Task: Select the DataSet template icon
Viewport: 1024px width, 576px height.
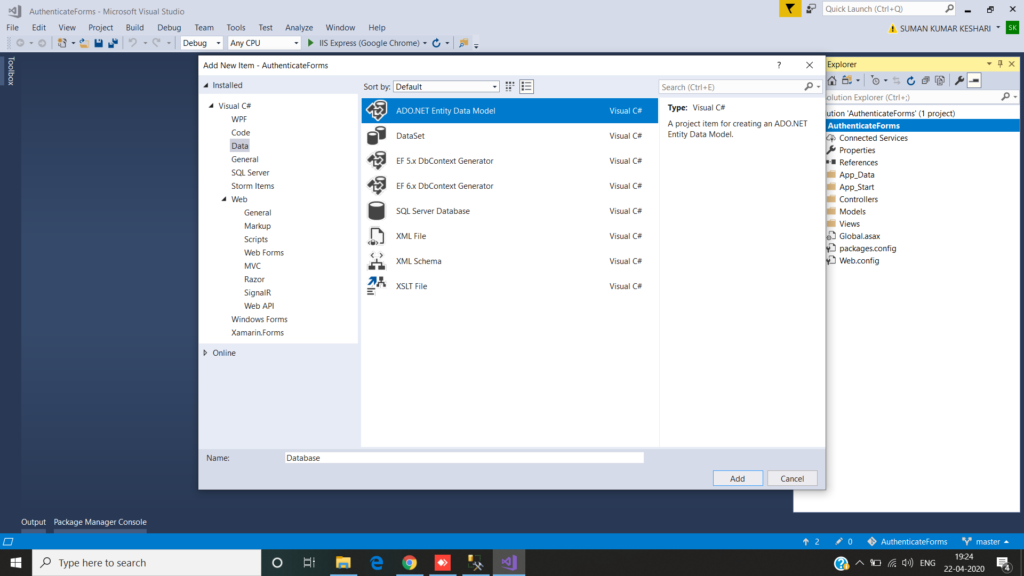Action: [376, 136]
